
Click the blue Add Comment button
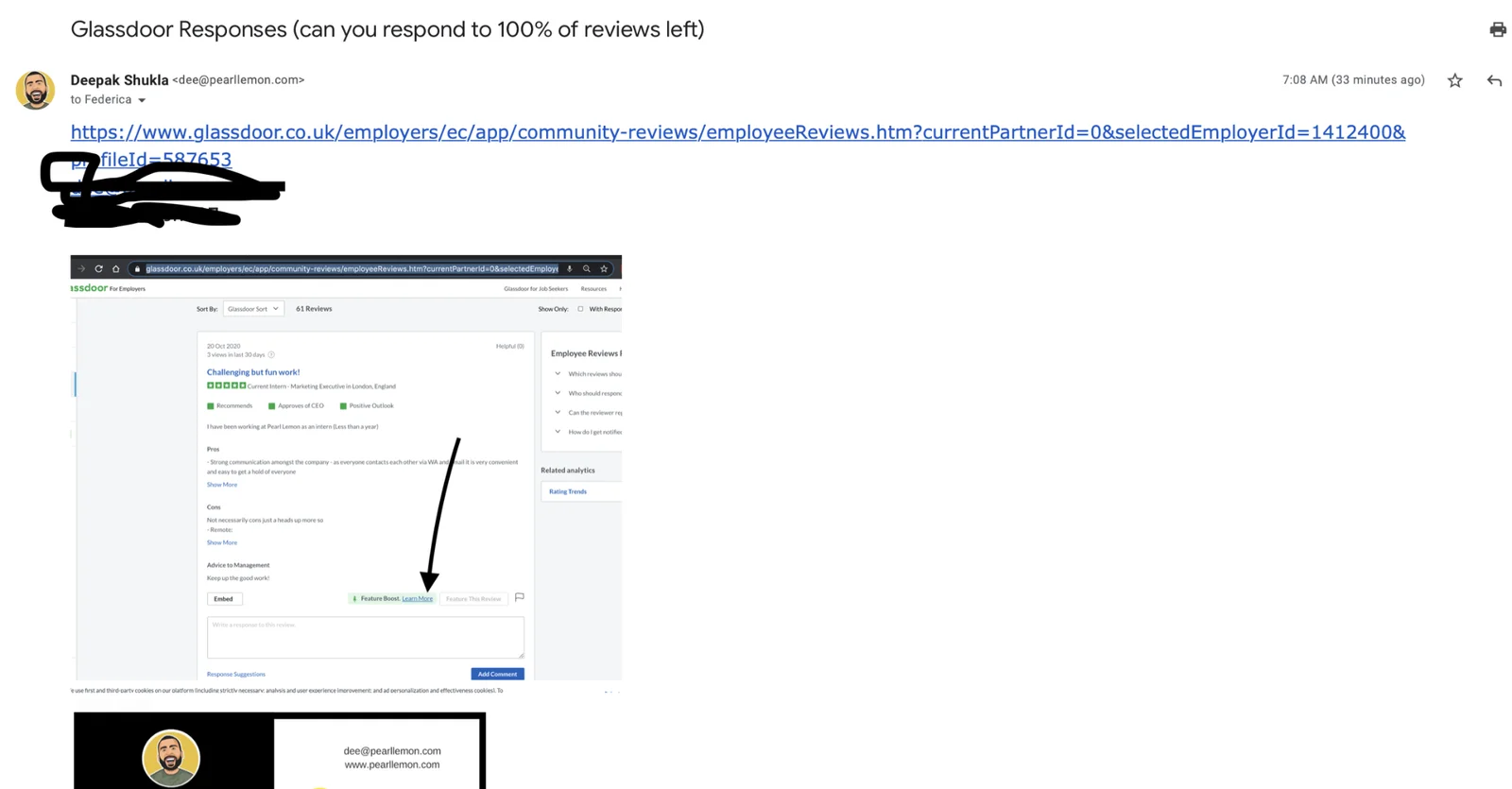click(497, 674)
